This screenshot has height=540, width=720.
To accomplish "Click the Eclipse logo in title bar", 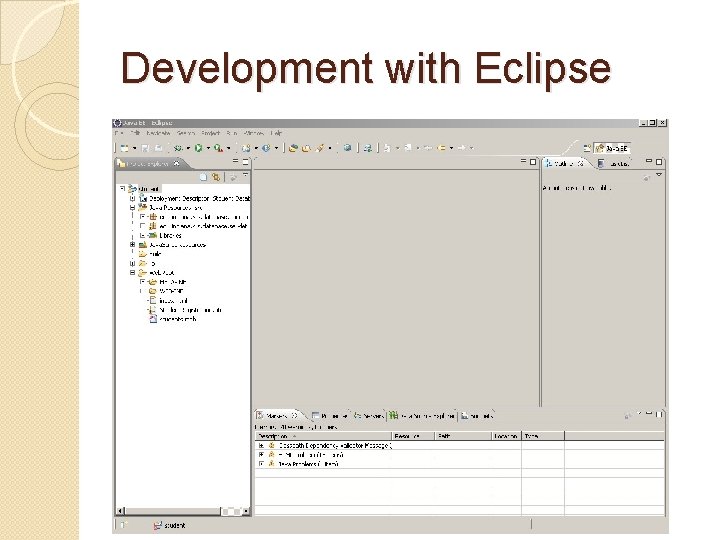I will point(117,123).
